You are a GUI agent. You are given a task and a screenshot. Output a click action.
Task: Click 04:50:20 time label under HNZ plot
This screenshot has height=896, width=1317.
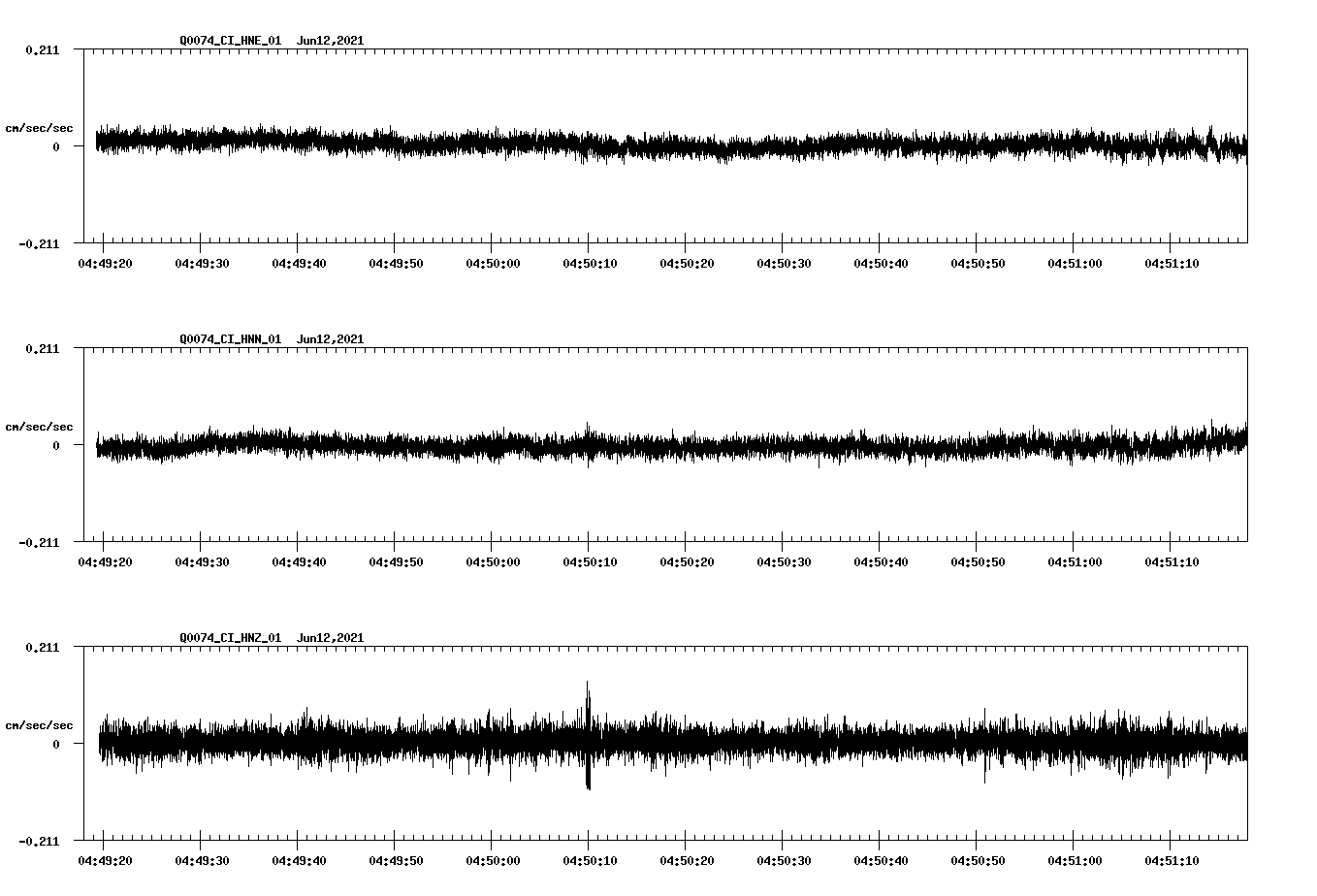pos(687,861)
